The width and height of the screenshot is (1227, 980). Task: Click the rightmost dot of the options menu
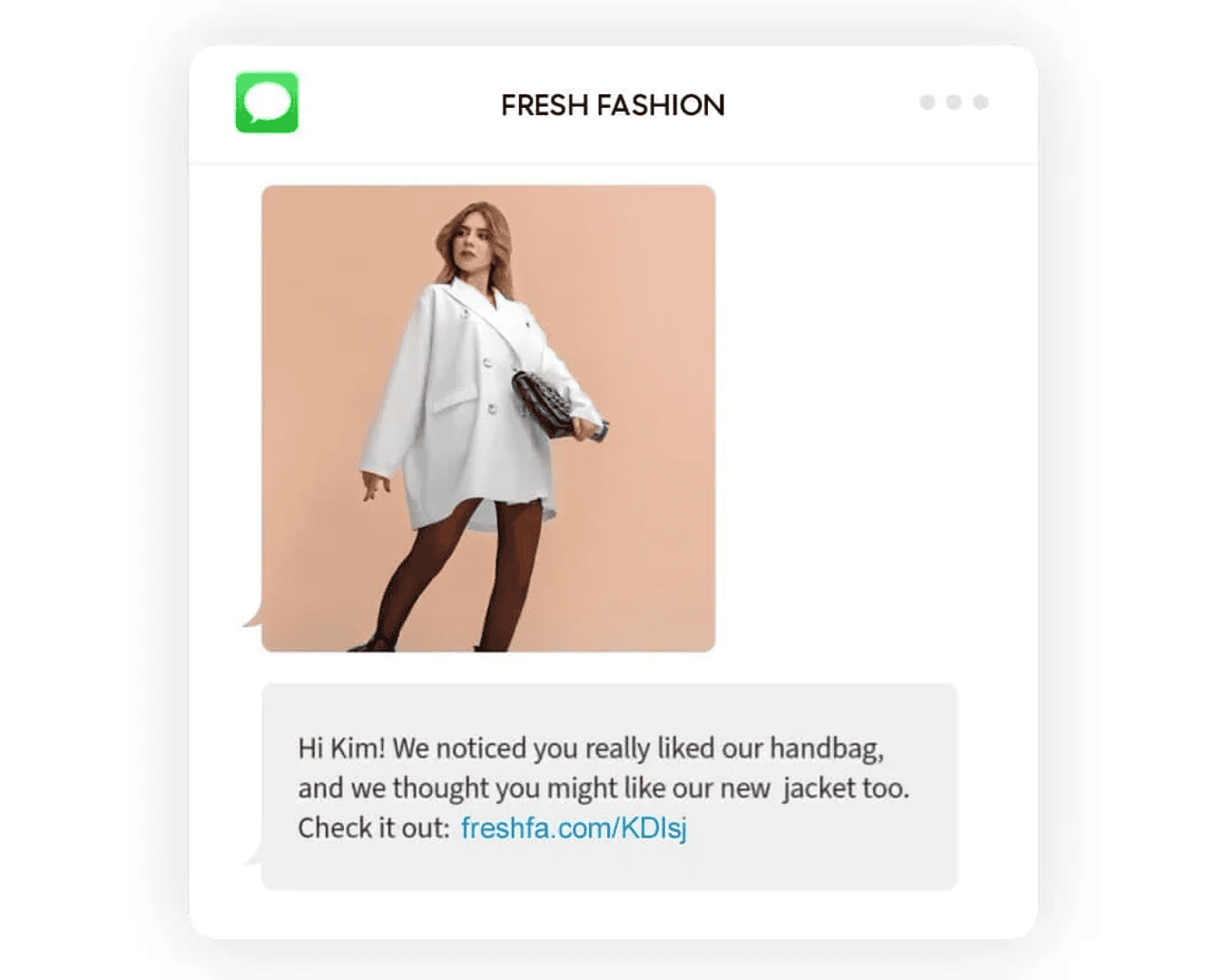pyautogui.click(x=979, y=103)
